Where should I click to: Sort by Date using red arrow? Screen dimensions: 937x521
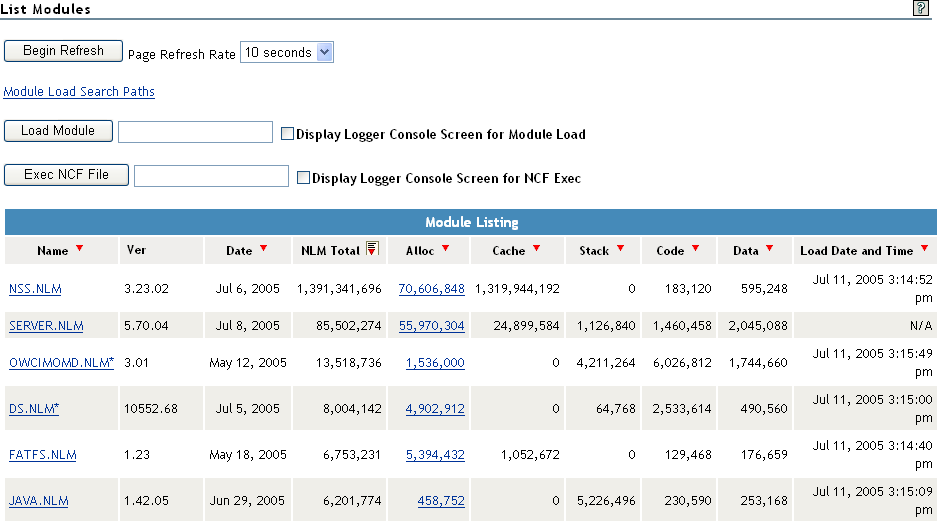tap(263, 248)
